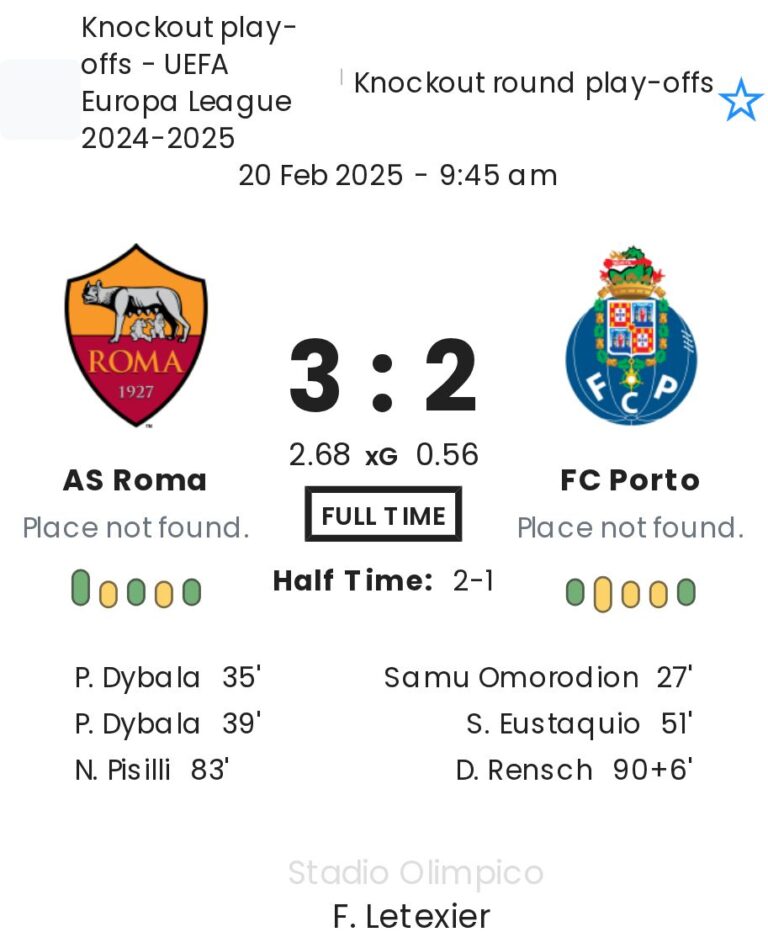Screen dimensions: 768x948
Task: Click FC Porto's tall yellow form pill
Action: (x=602, y=594)
